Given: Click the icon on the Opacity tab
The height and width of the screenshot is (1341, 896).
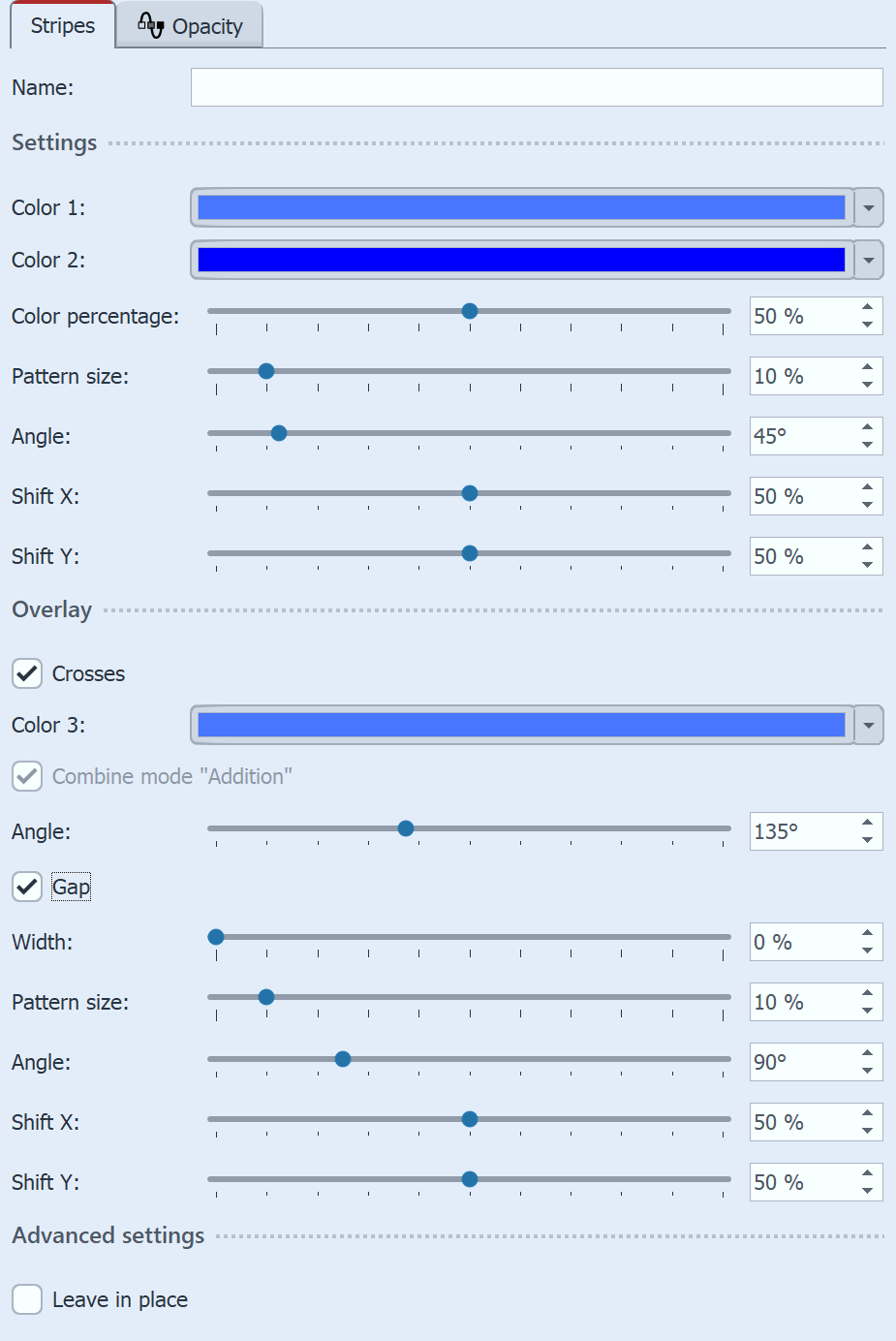Looking at the screenshot, I should (151, 25).
